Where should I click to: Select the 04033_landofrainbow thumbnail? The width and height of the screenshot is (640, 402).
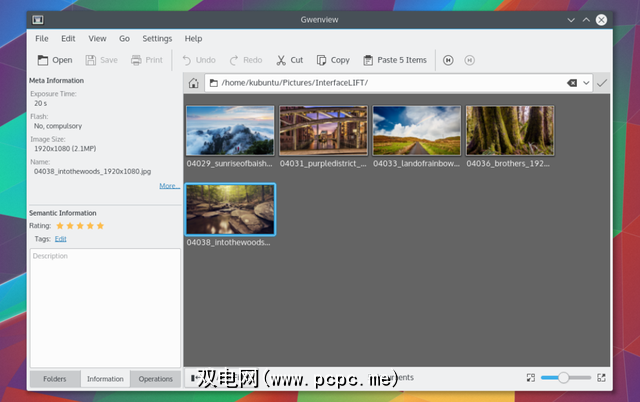(x=415, y=131)
